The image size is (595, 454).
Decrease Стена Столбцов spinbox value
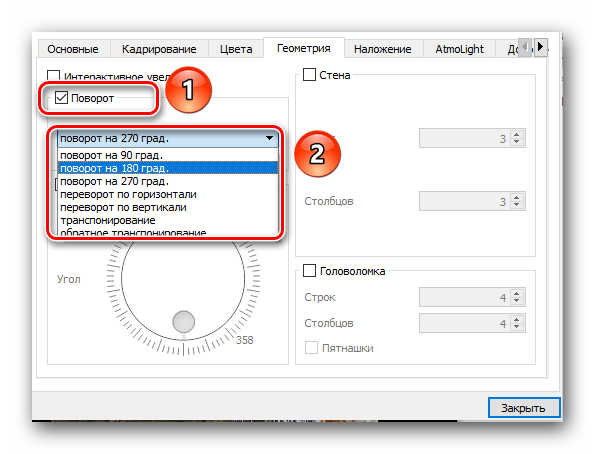(516, 205)
